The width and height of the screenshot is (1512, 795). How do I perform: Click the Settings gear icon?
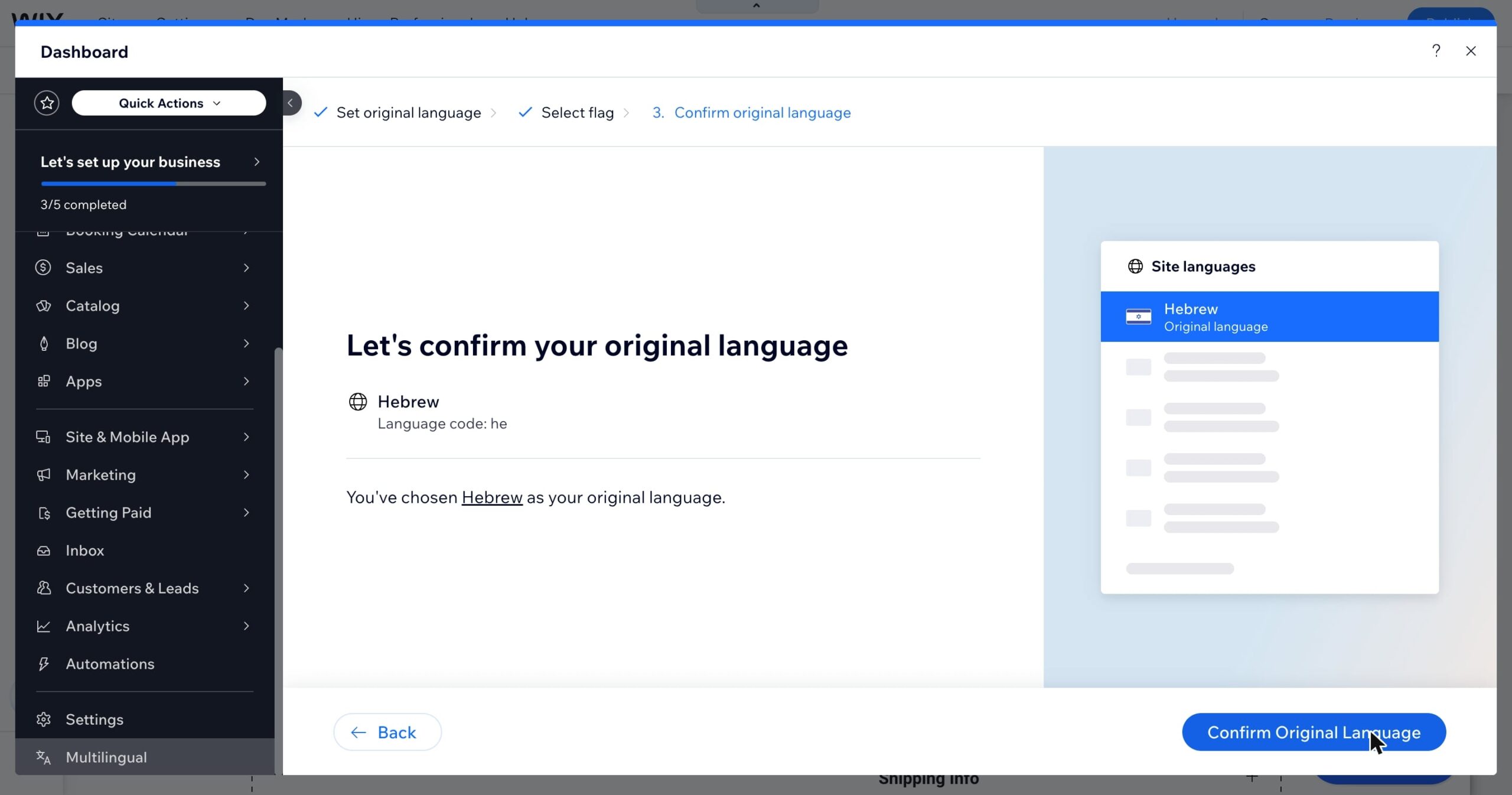click(x=43, y=719)
